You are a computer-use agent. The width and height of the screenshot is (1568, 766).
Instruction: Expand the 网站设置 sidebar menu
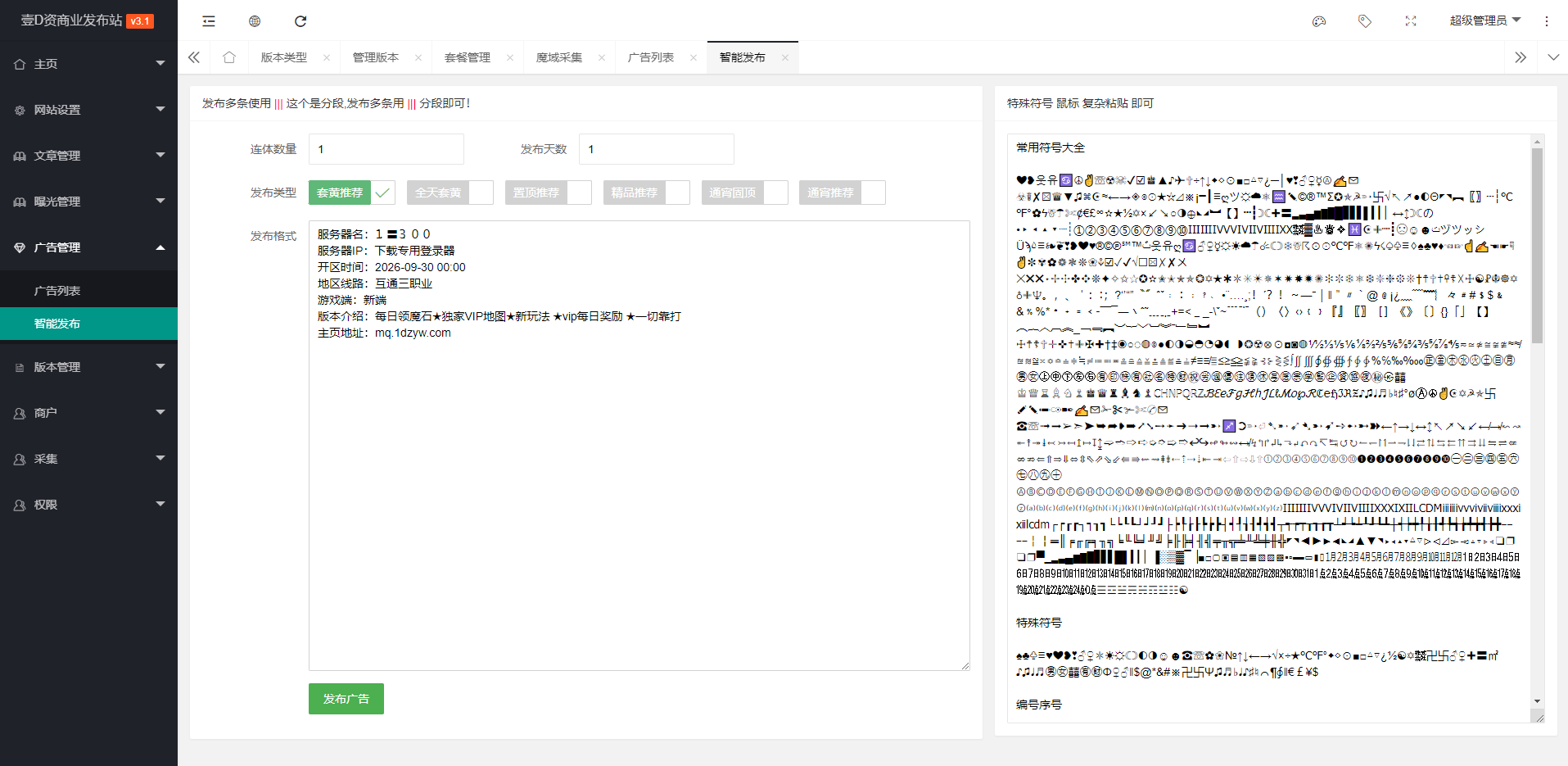point(88,110)
